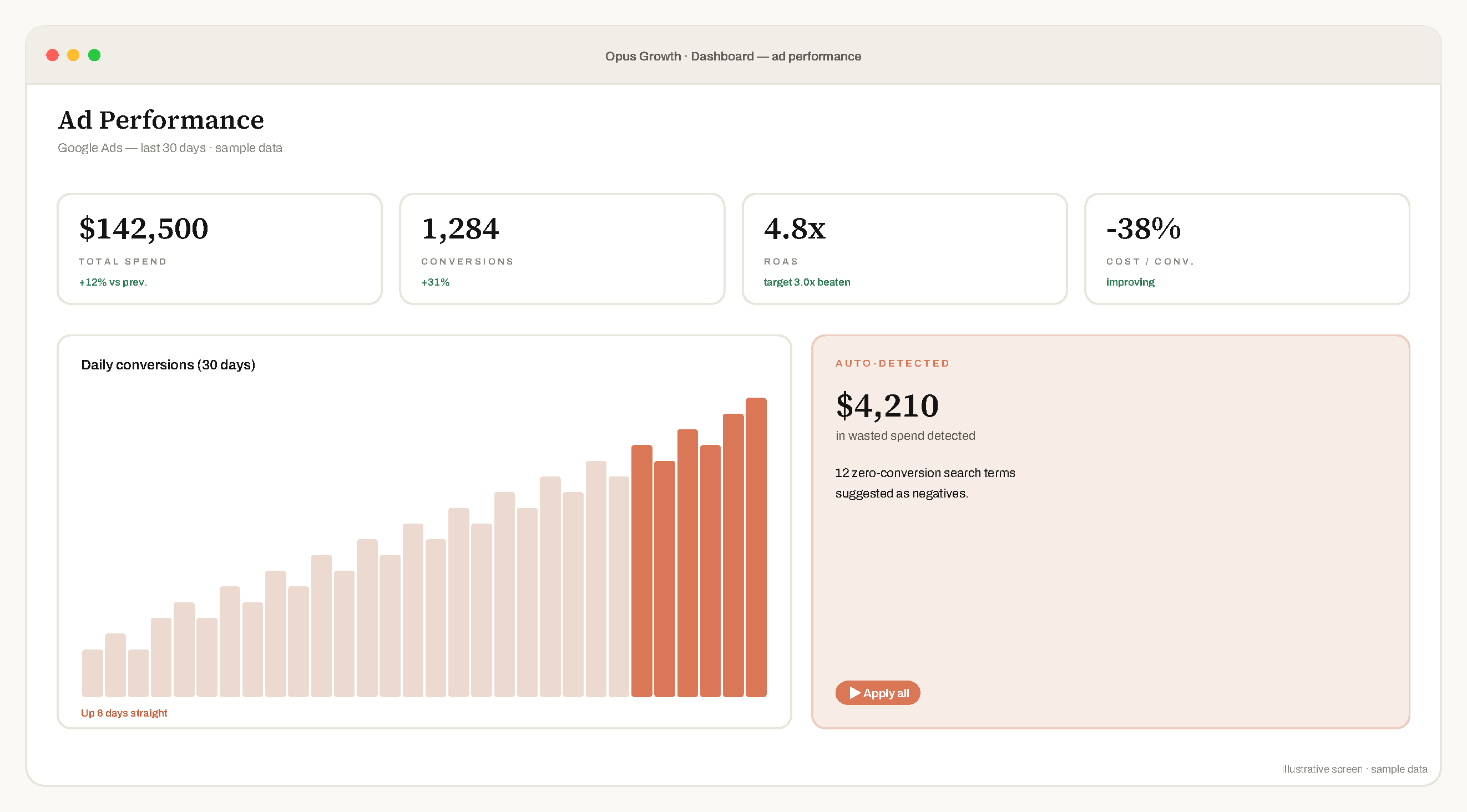Click the ROAS label
The width and height of the screenshot is (1467, 812).
pyautogui.click(x=781, y=261)
